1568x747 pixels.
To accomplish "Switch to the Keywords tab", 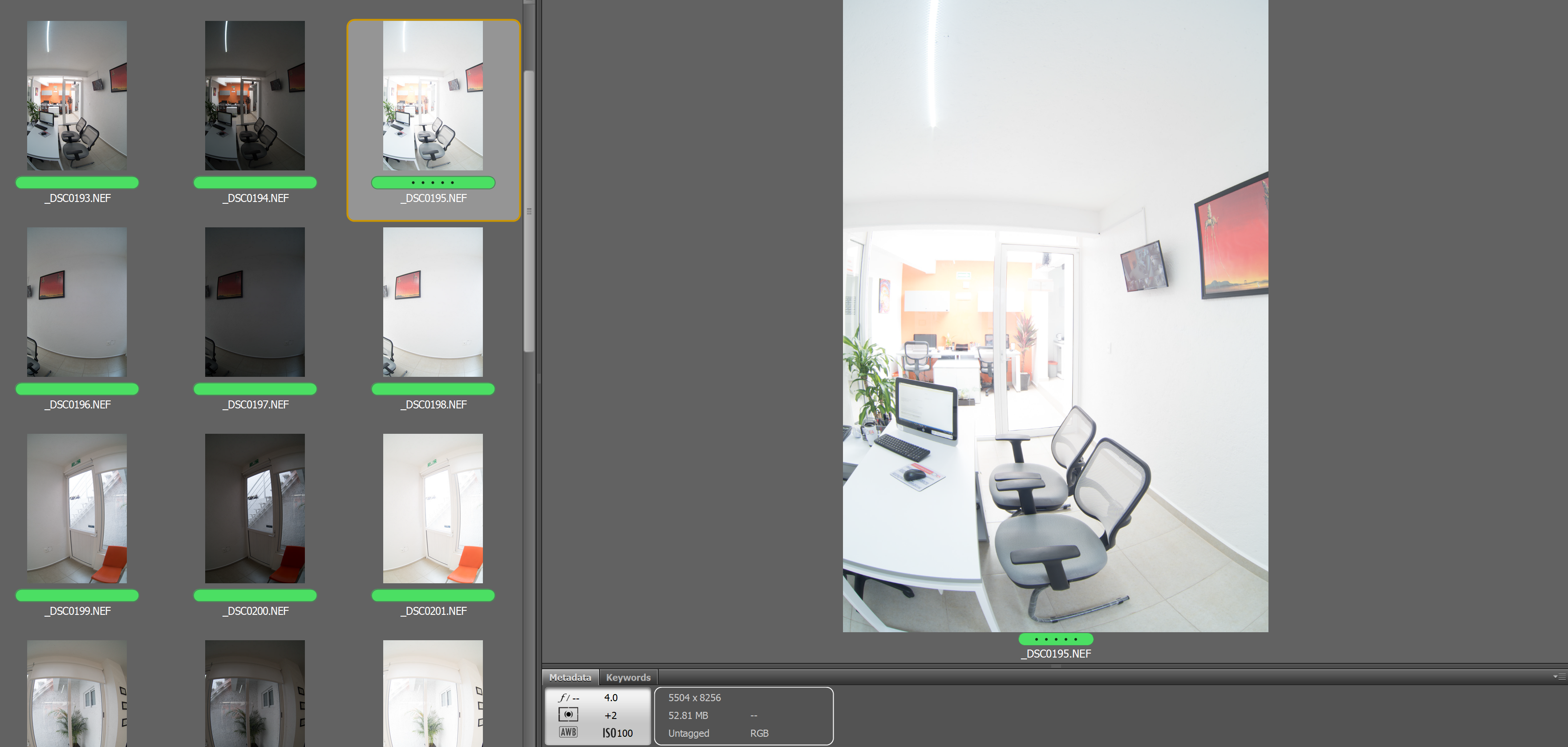I will click(x=628, y=677).
